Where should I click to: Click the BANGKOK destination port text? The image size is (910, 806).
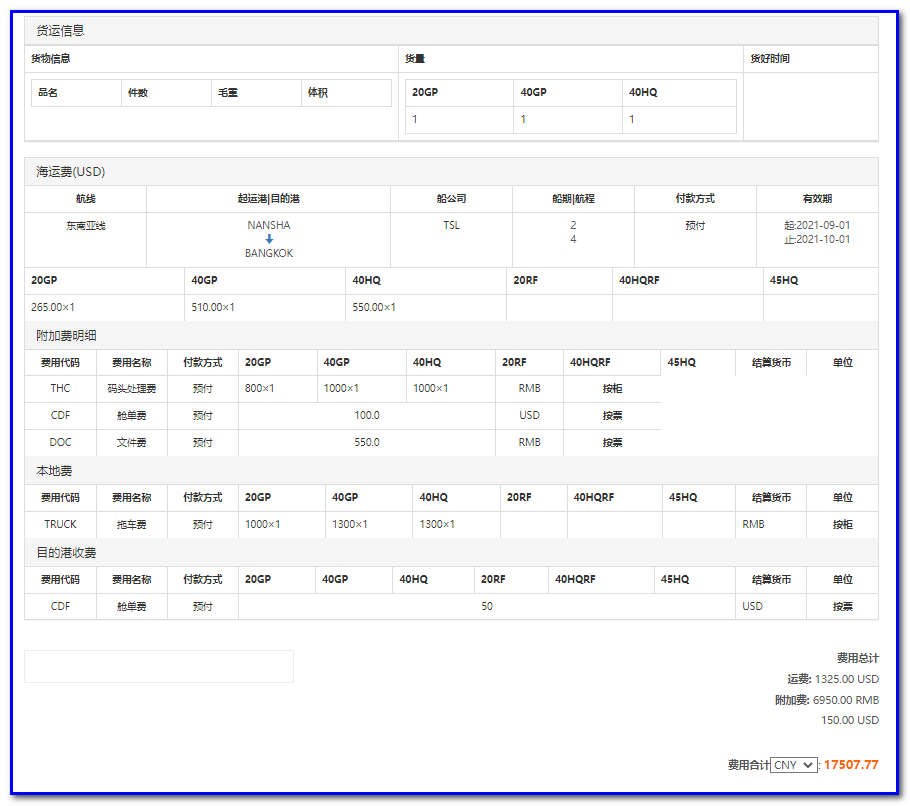[x=269, y=254]
